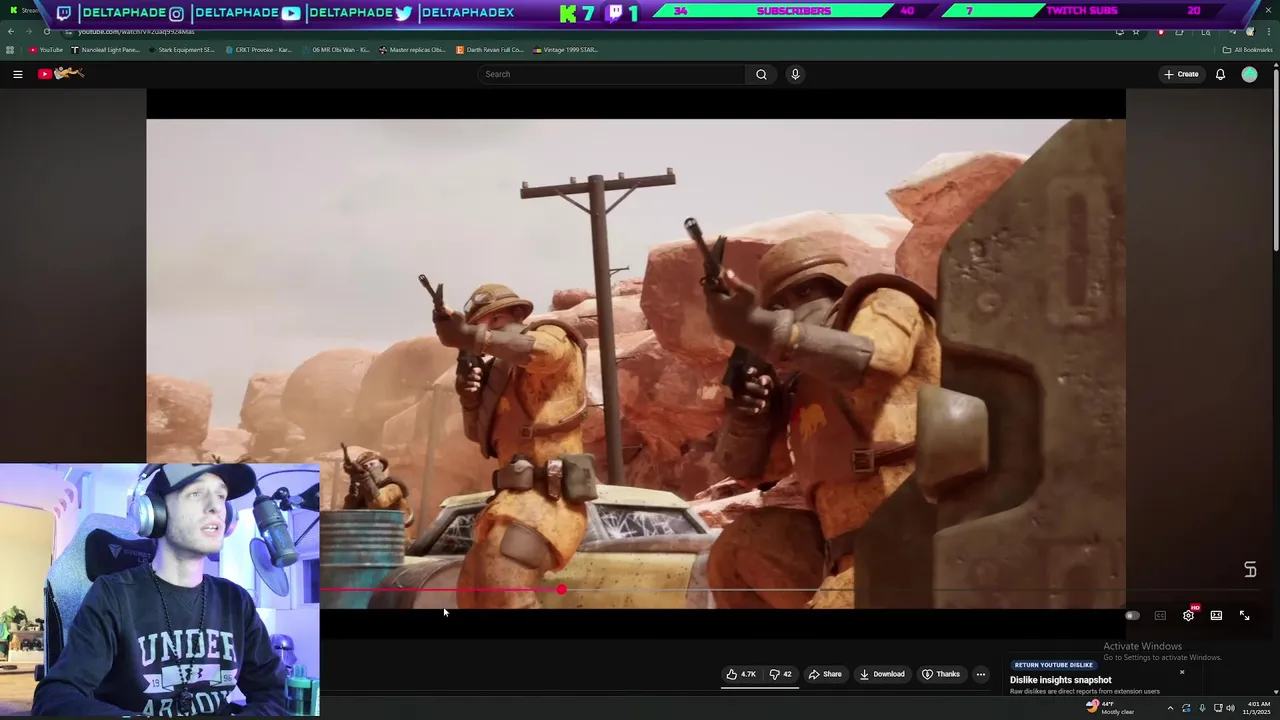Screen dimensions: 1280x720
Task: Open the CRKT Provoke bookmark
Action: click(258, 50)
